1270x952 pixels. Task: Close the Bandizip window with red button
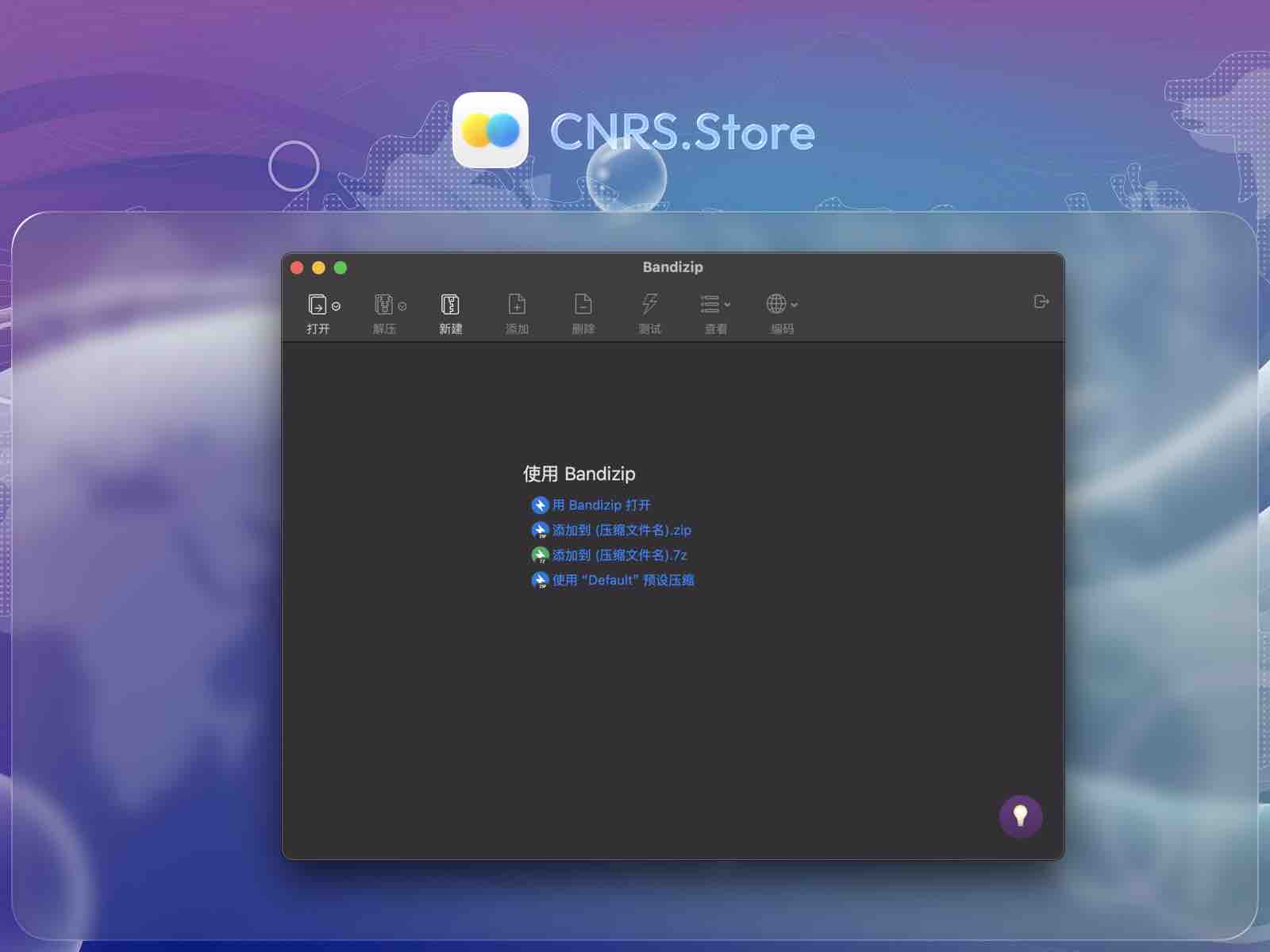click(x=297, y=267)
